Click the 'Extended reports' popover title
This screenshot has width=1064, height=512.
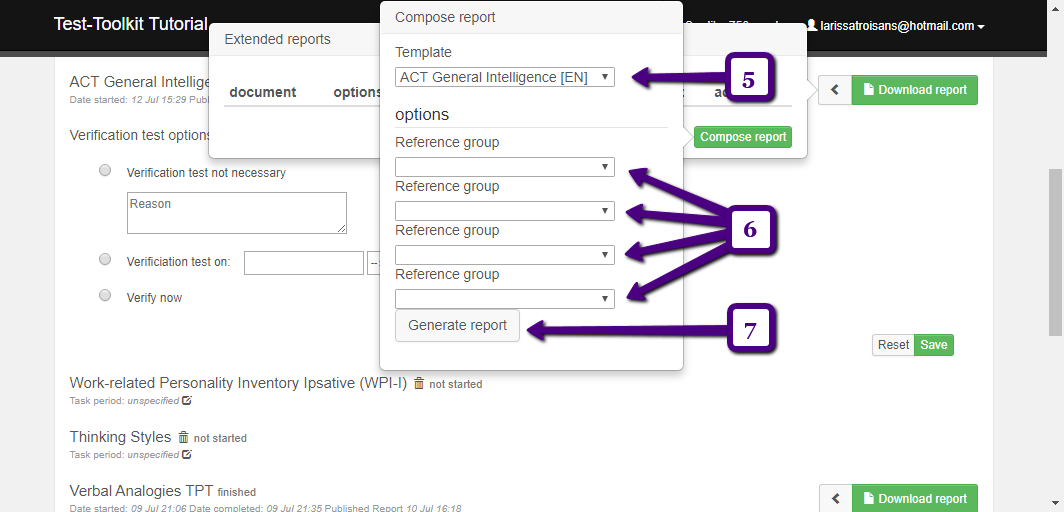point(278,39)
